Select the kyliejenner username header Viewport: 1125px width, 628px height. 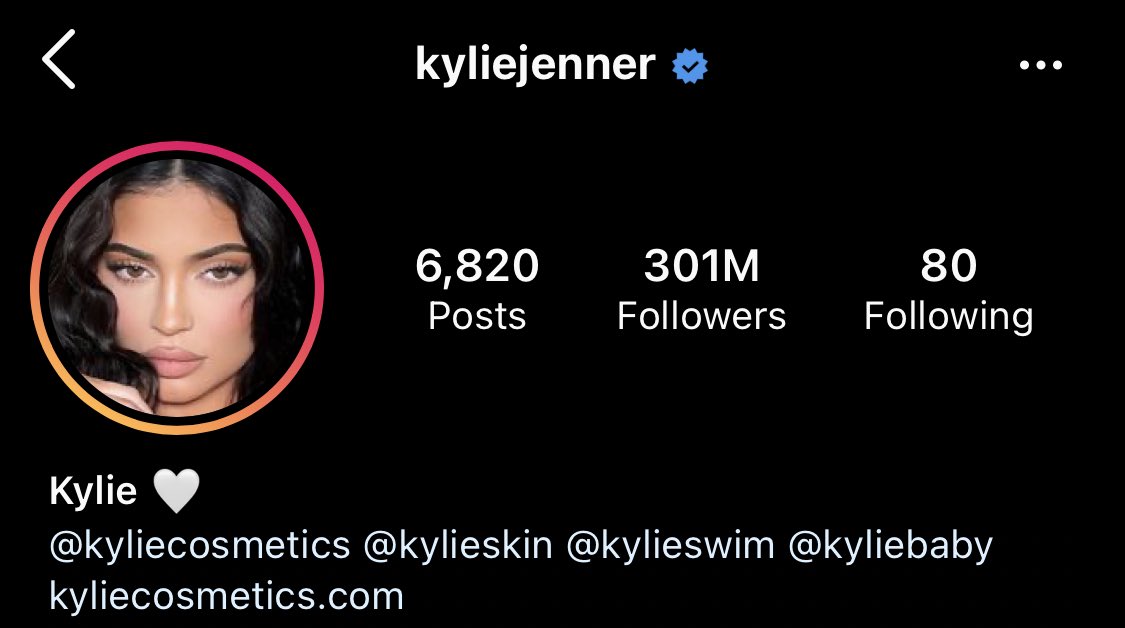pyautogui.click(x=535, y=65)
